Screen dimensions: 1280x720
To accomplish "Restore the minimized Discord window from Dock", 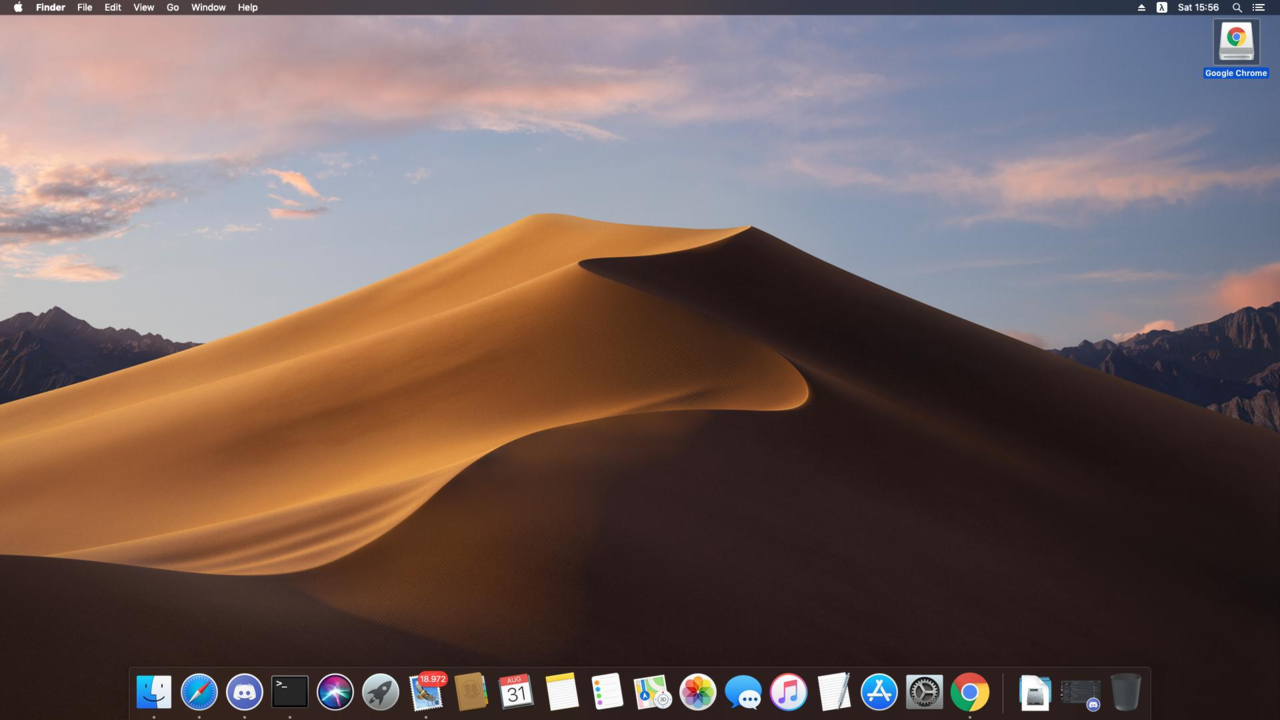I will click(1080, 693).
